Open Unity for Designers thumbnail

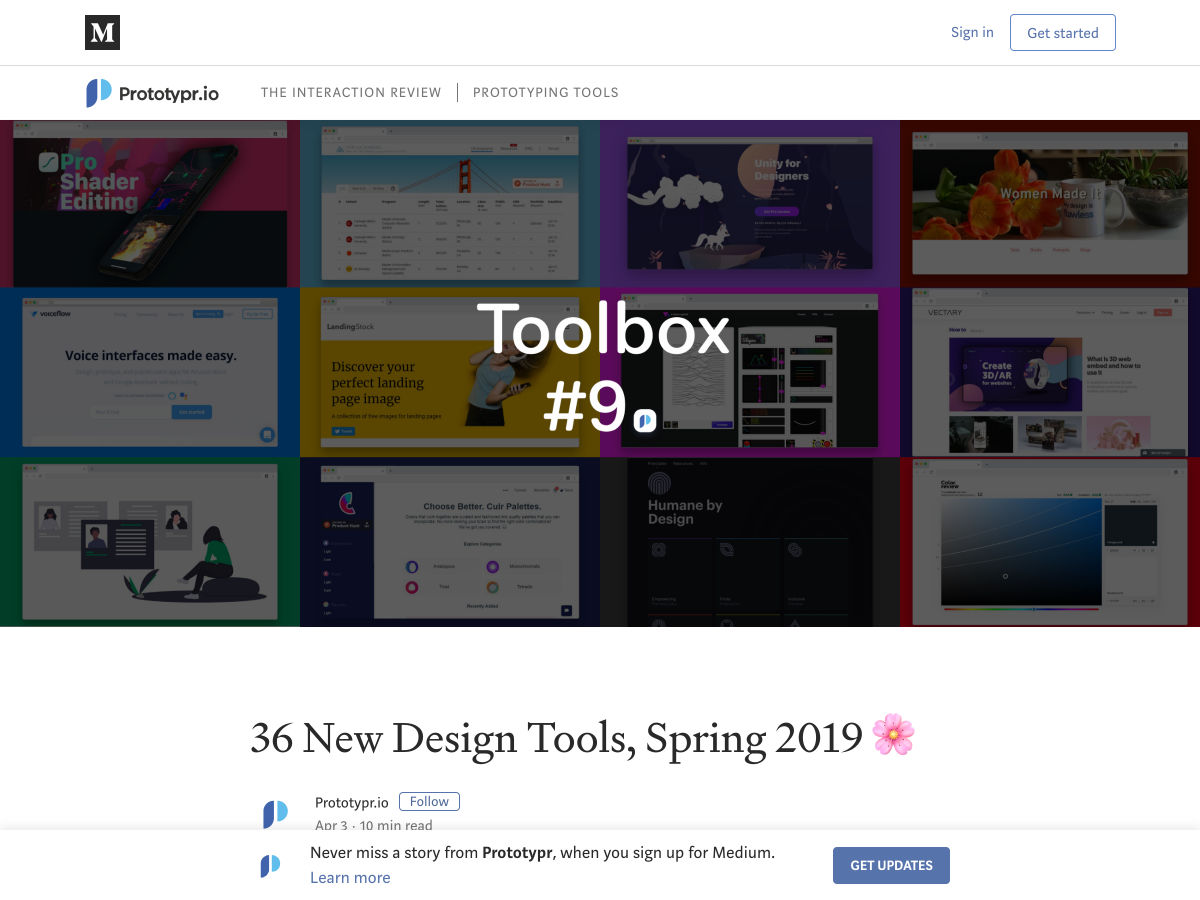point(750,204)
